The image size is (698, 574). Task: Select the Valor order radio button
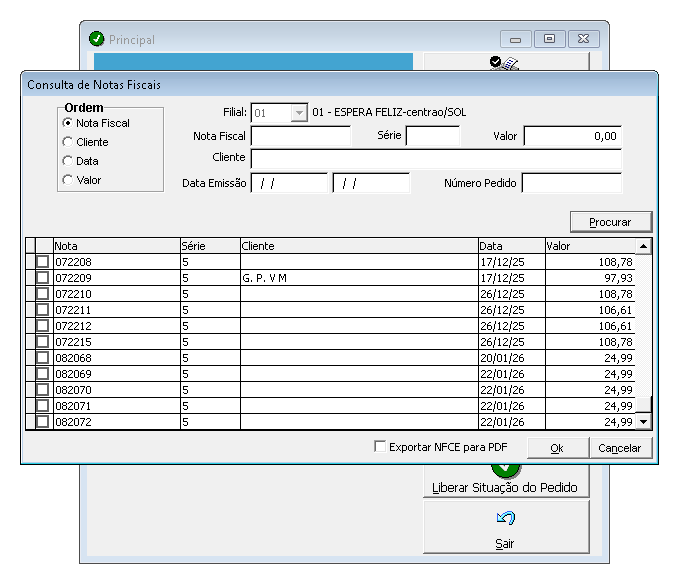68,180
